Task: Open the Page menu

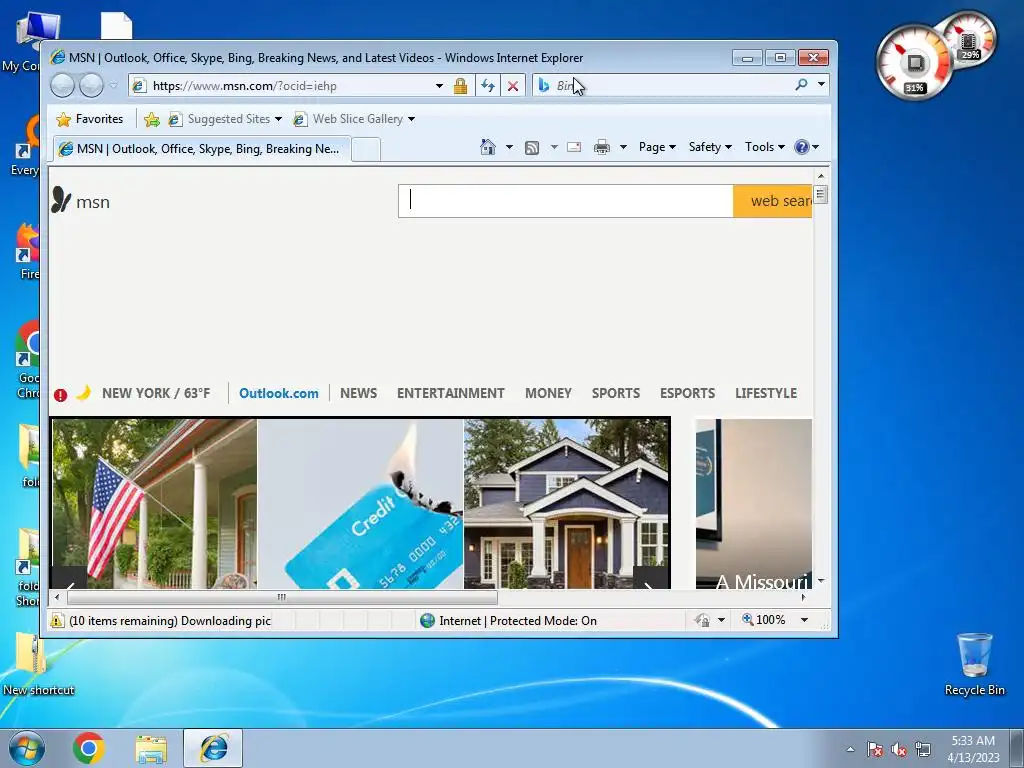Action: pos(657,147)
